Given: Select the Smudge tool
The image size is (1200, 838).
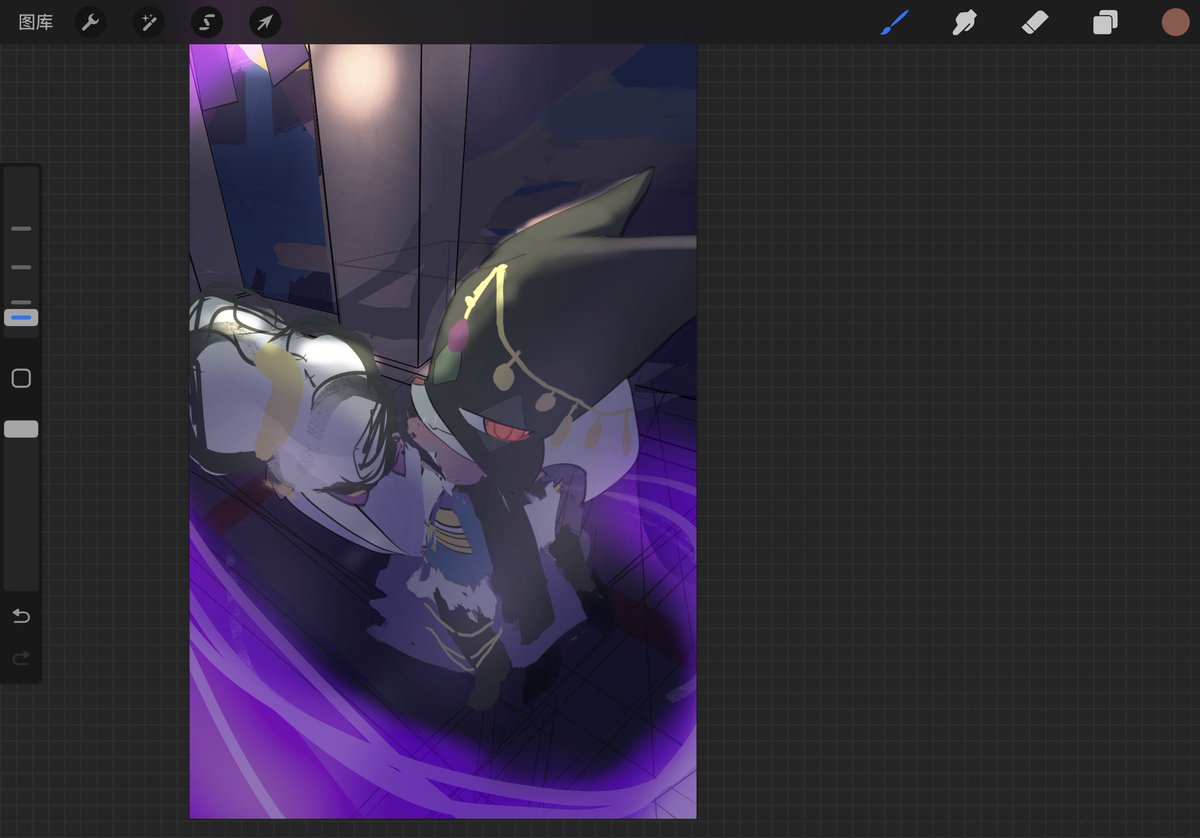Looking at the screenshot, I should 964,22.
